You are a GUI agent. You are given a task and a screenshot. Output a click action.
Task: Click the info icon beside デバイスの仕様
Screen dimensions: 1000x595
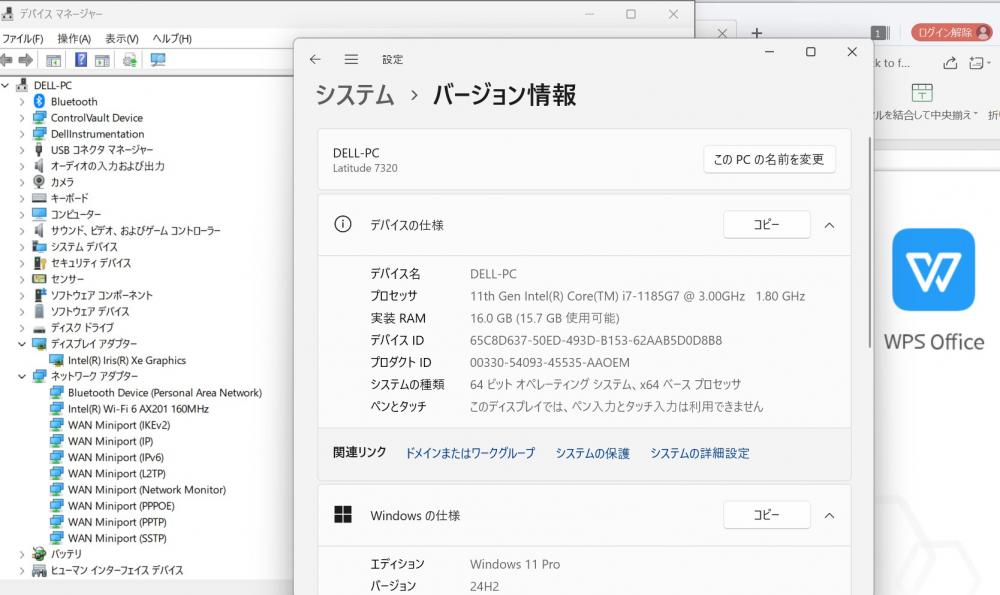(343, 224)
